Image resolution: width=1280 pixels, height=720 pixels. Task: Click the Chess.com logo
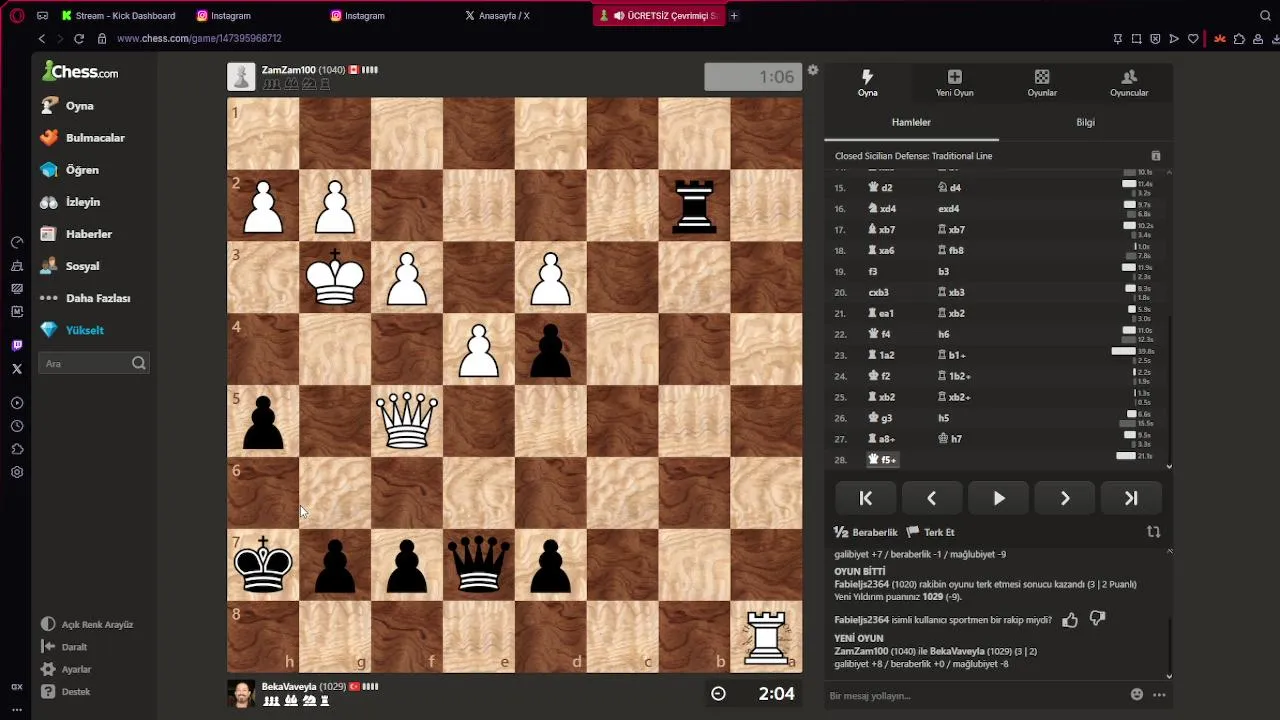pyautogui.click(x=80, y=72)
